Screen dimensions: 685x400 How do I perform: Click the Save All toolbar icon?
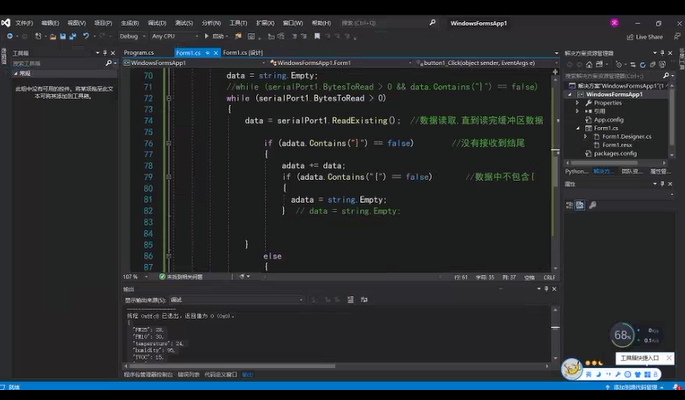(x=73, y=37)
